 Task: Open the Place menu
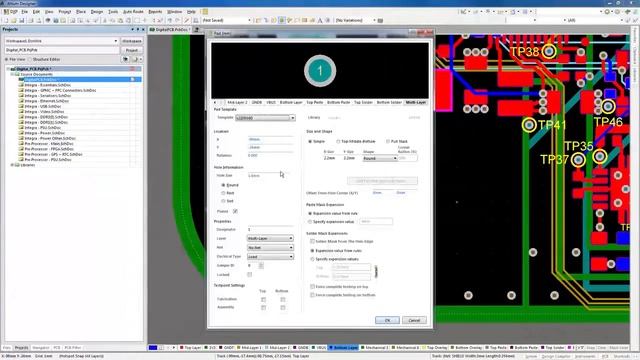point(81,12)
